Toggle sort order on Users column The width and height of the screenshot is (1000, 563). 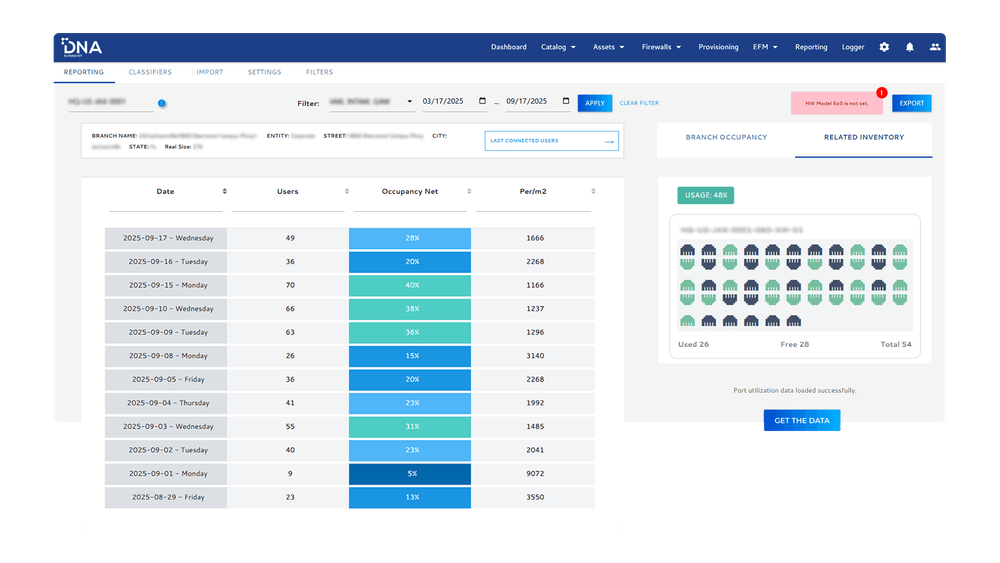(x=347, y=191)
